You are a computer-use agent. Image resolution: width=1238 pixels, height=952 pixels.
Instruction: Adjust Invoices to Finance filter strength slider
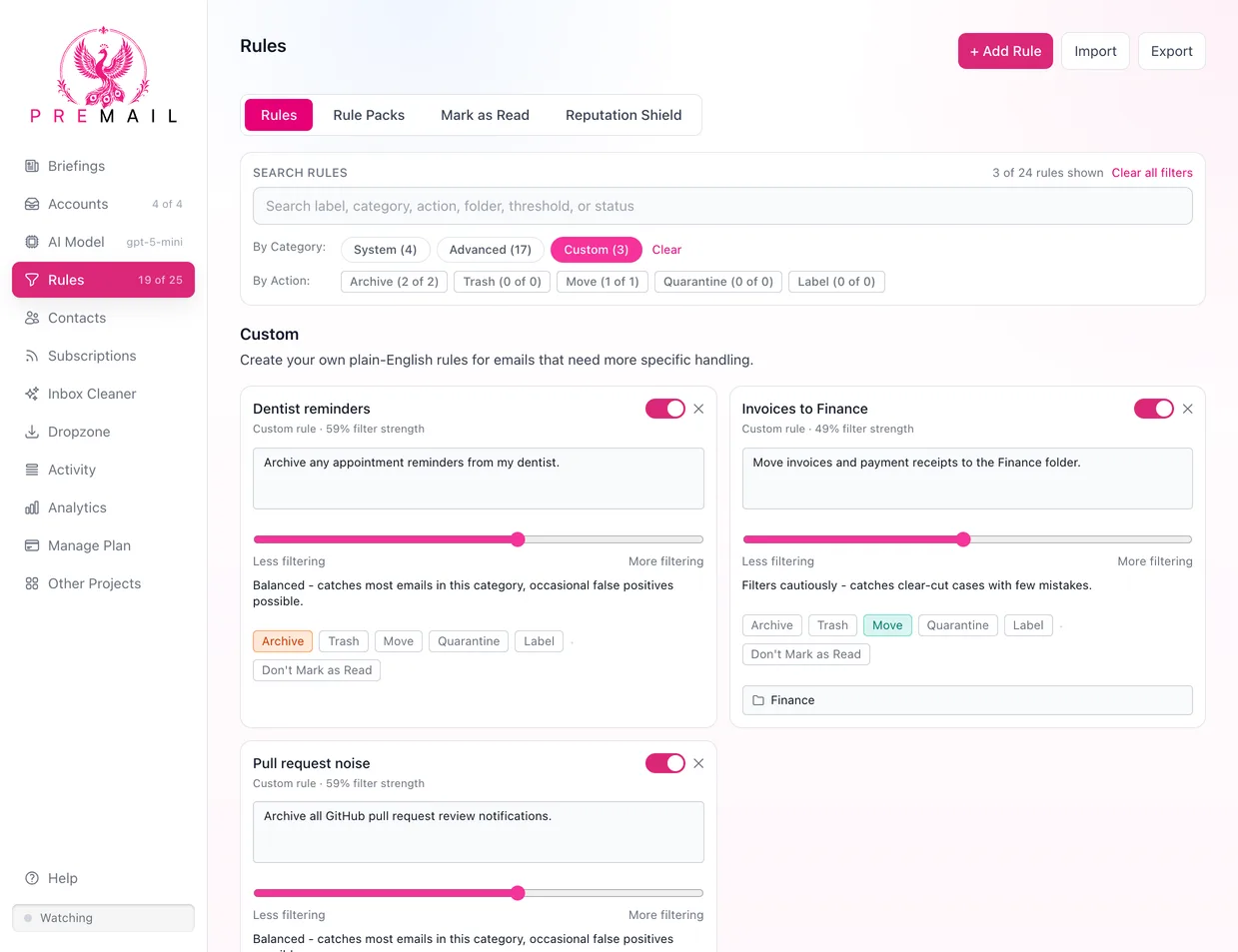[967, 539]
